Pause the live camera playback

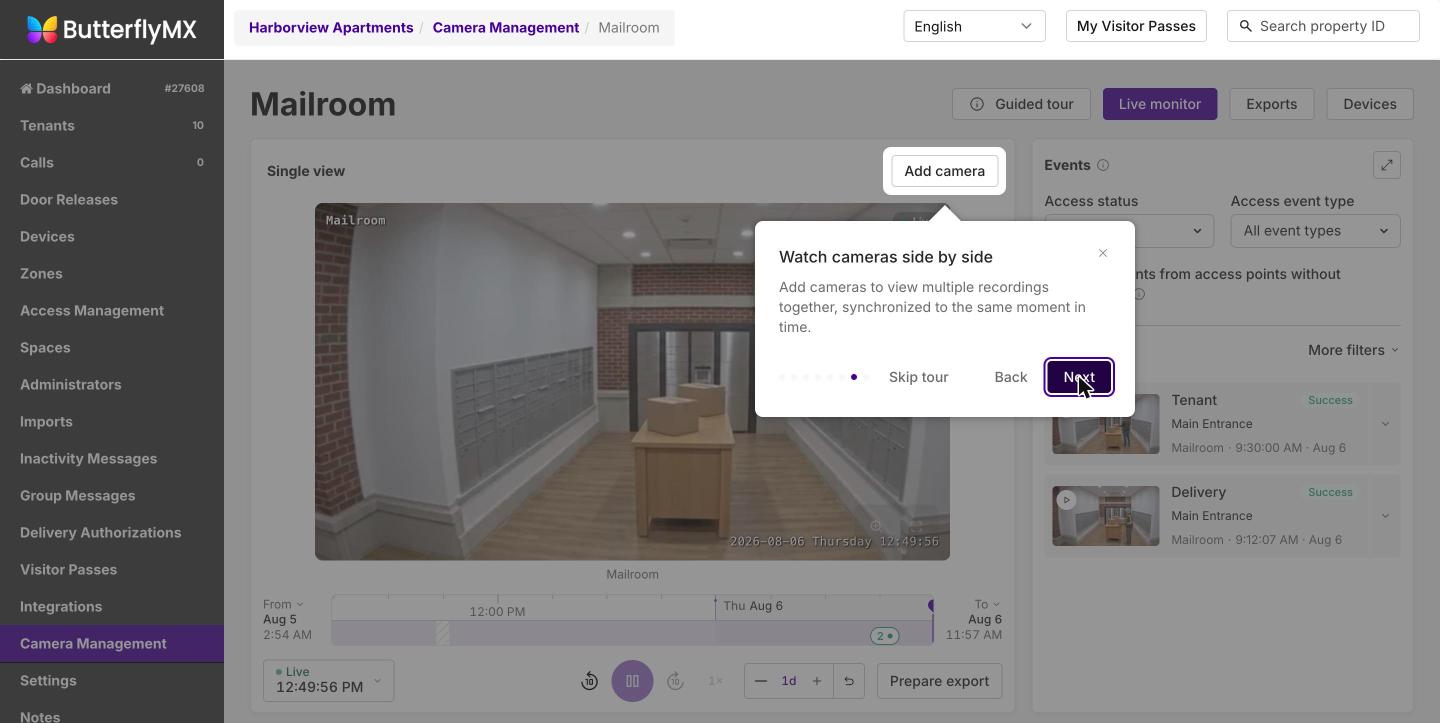pos(632,681)
